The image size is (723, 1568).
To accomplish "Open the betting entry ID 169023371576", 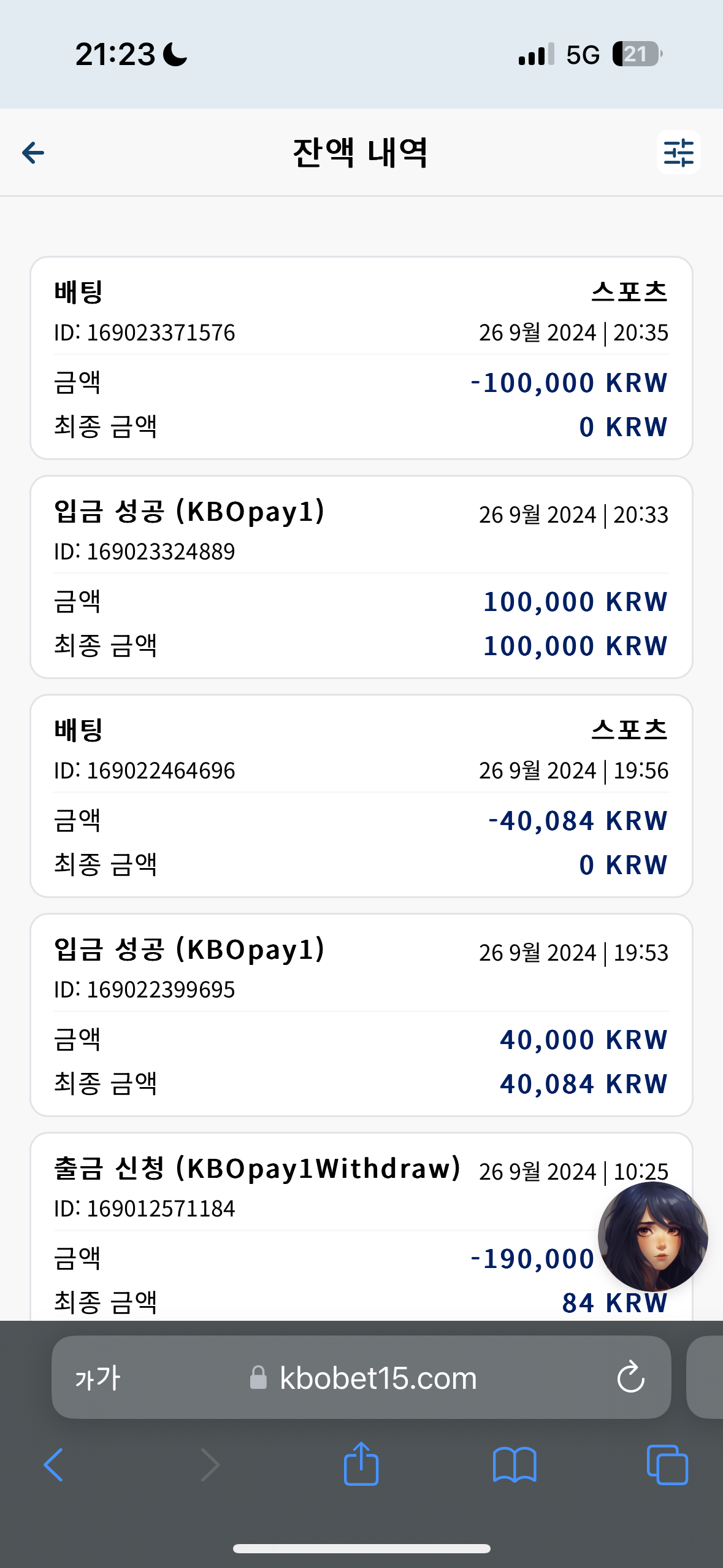I will (361, 358).
